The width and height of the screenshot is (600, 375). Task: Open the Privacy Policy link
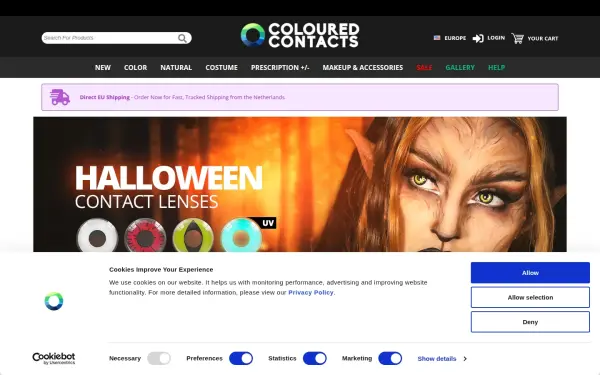(x=311, y=292)
